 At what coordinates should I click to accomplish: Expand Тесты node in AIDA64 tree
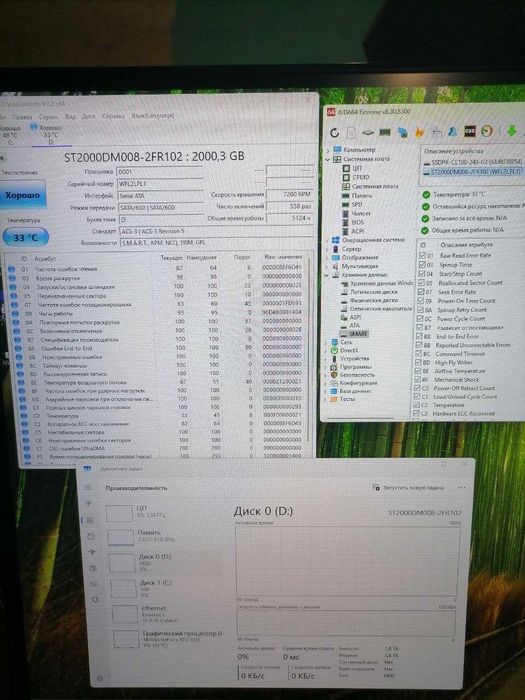tap(326, 399)
